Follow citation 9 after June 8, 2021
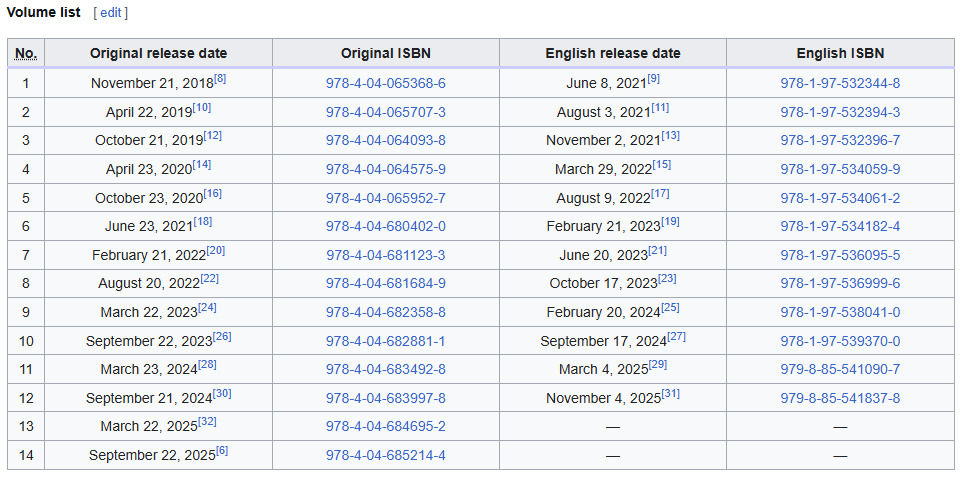Image resolution: width=967 pixels, height=485 pixels. [x=653, y=79]
